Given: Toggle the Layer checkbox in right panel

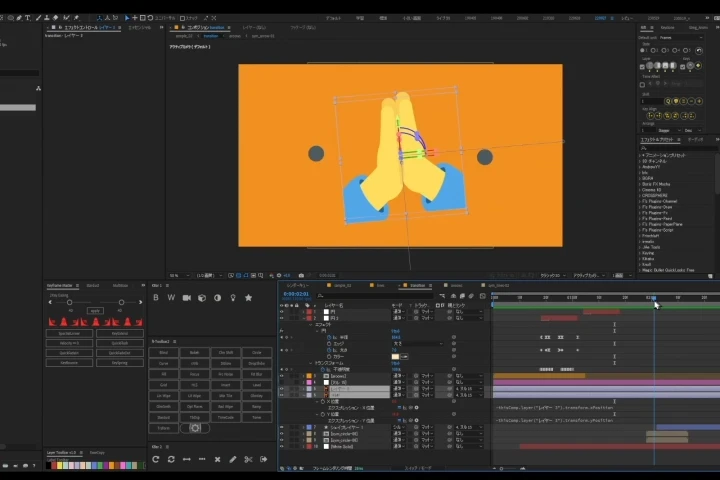Looking at the screenshot, I should click(642, 67).
